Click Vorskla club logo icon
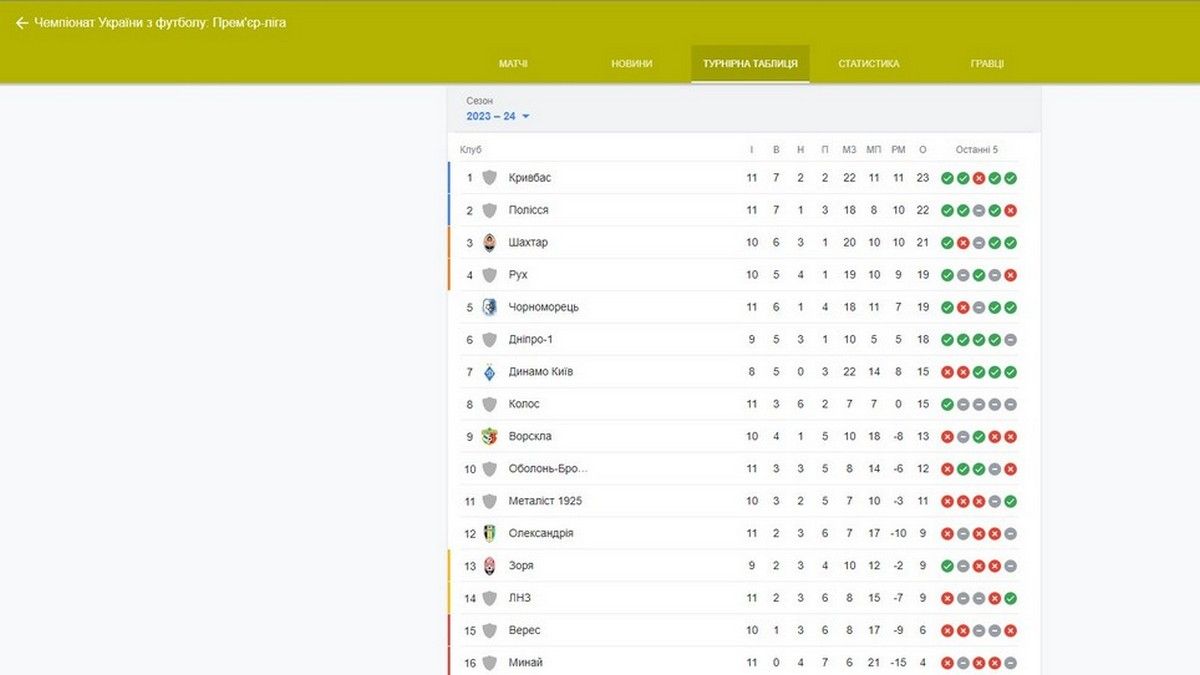Image resolution: width=1200 pixels, height=675 pixels. point(489,436)
